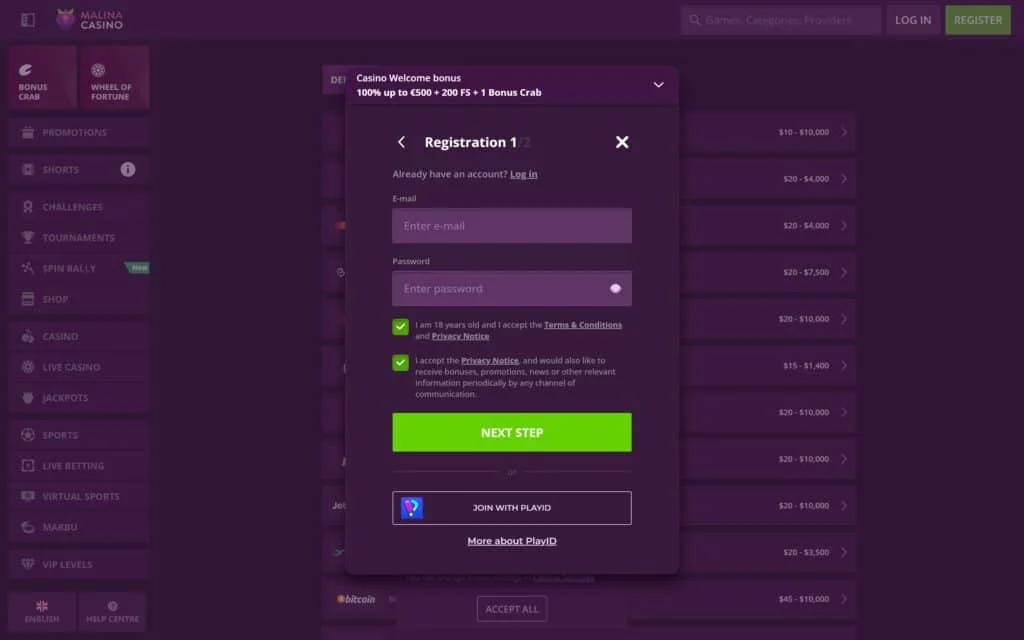The height and width of the screenshot is (640, 1024).
Task: Click the $15 - $1,400 limit text
Action: (806, 366)
